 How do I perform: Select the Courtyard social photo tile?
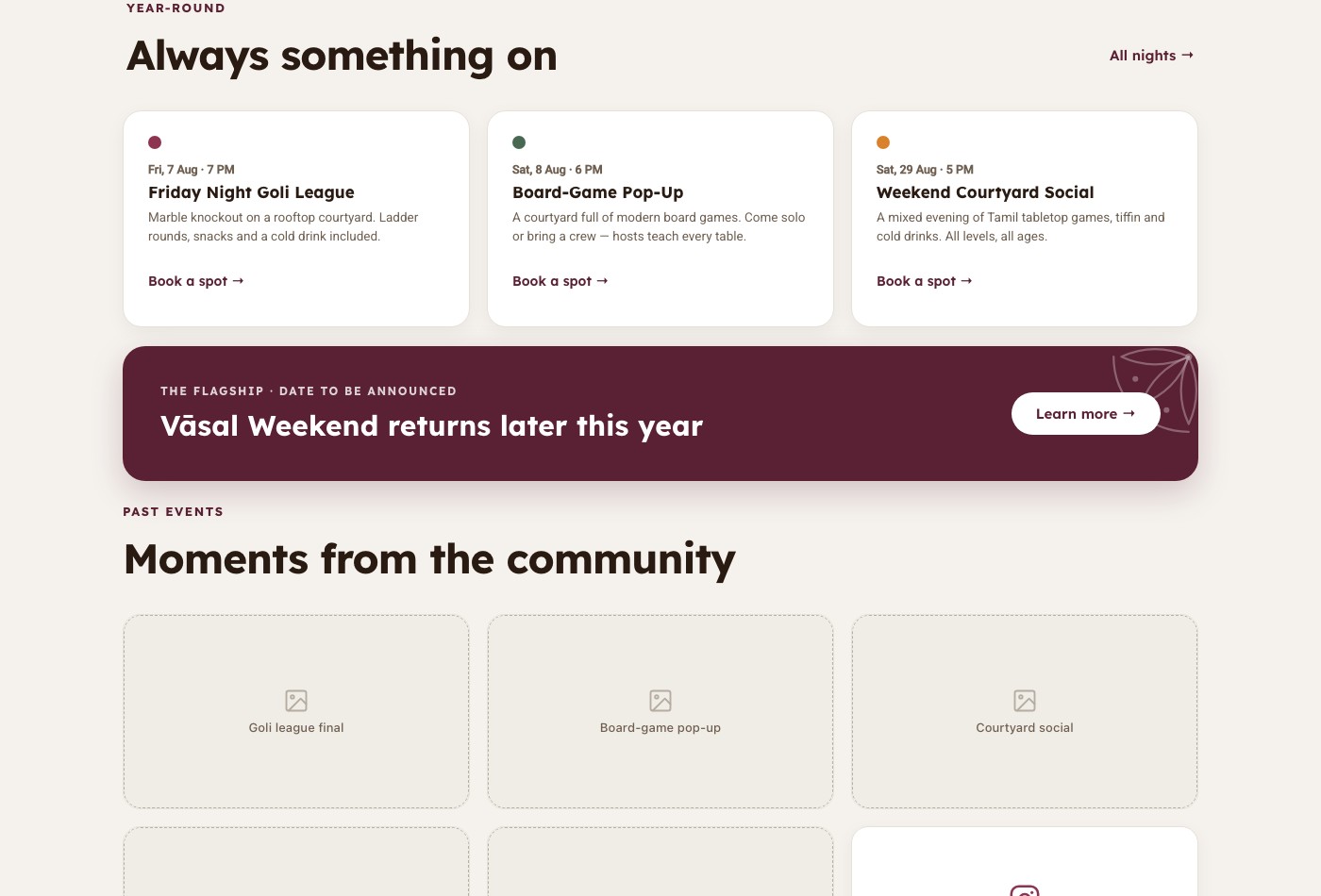pyautogui.click(x=1025, y=712)
